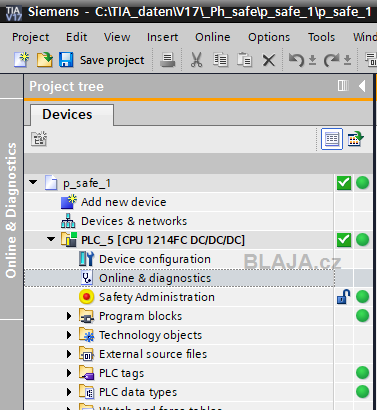Click the PLC_5 device icon
The height and width of the screenshot is (410, 377).
point(69,240)
